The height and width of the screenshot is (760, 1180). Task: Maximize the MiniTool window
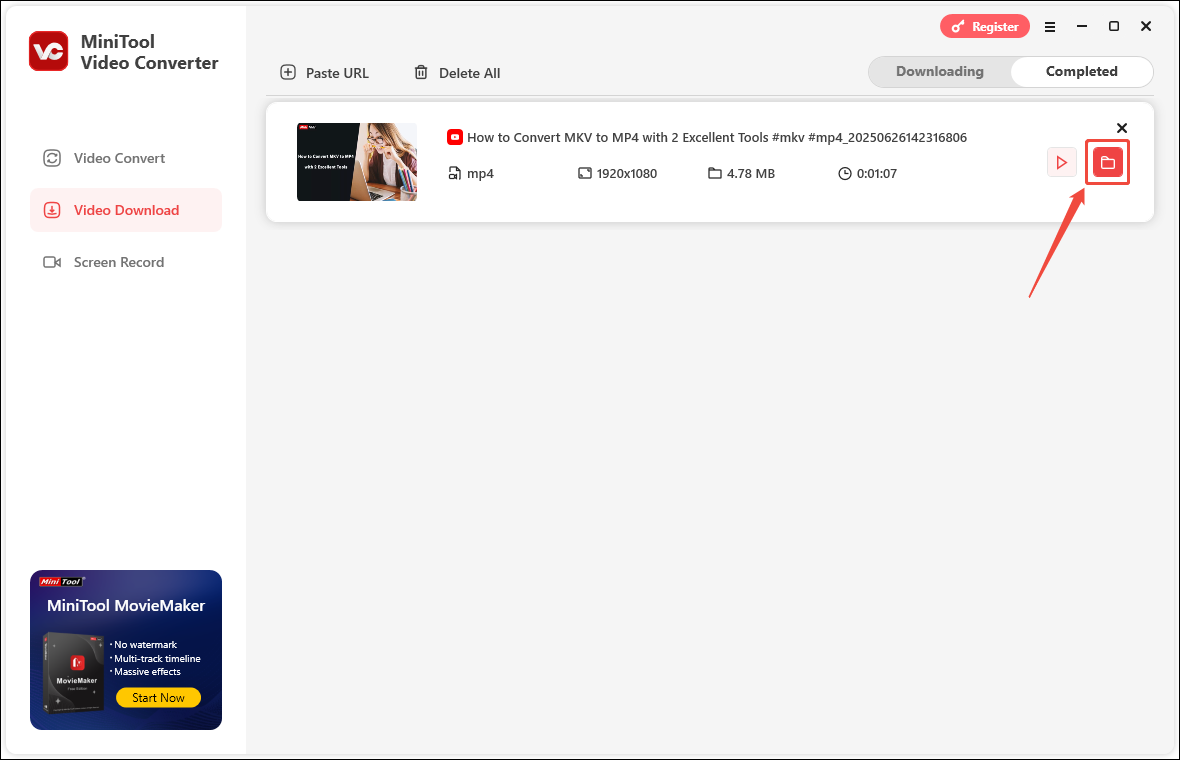[1114, 26]
